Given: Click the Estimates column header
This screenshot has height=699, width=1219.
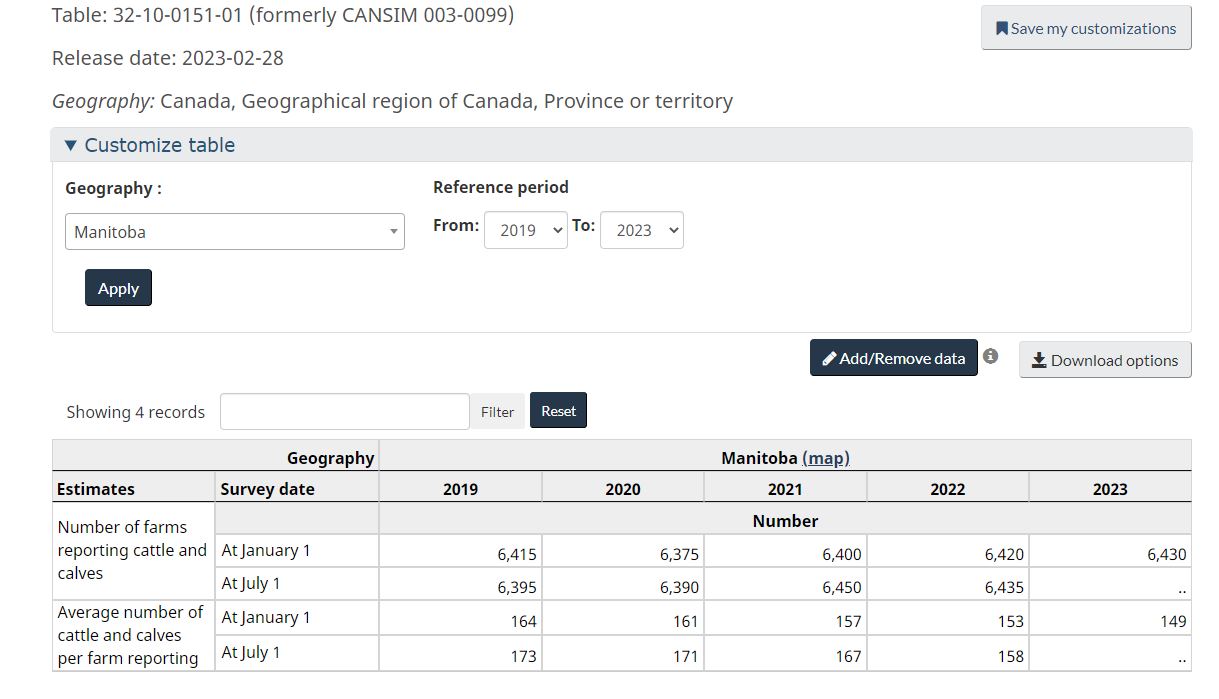Looking at the screenshot, I should 96,489.
